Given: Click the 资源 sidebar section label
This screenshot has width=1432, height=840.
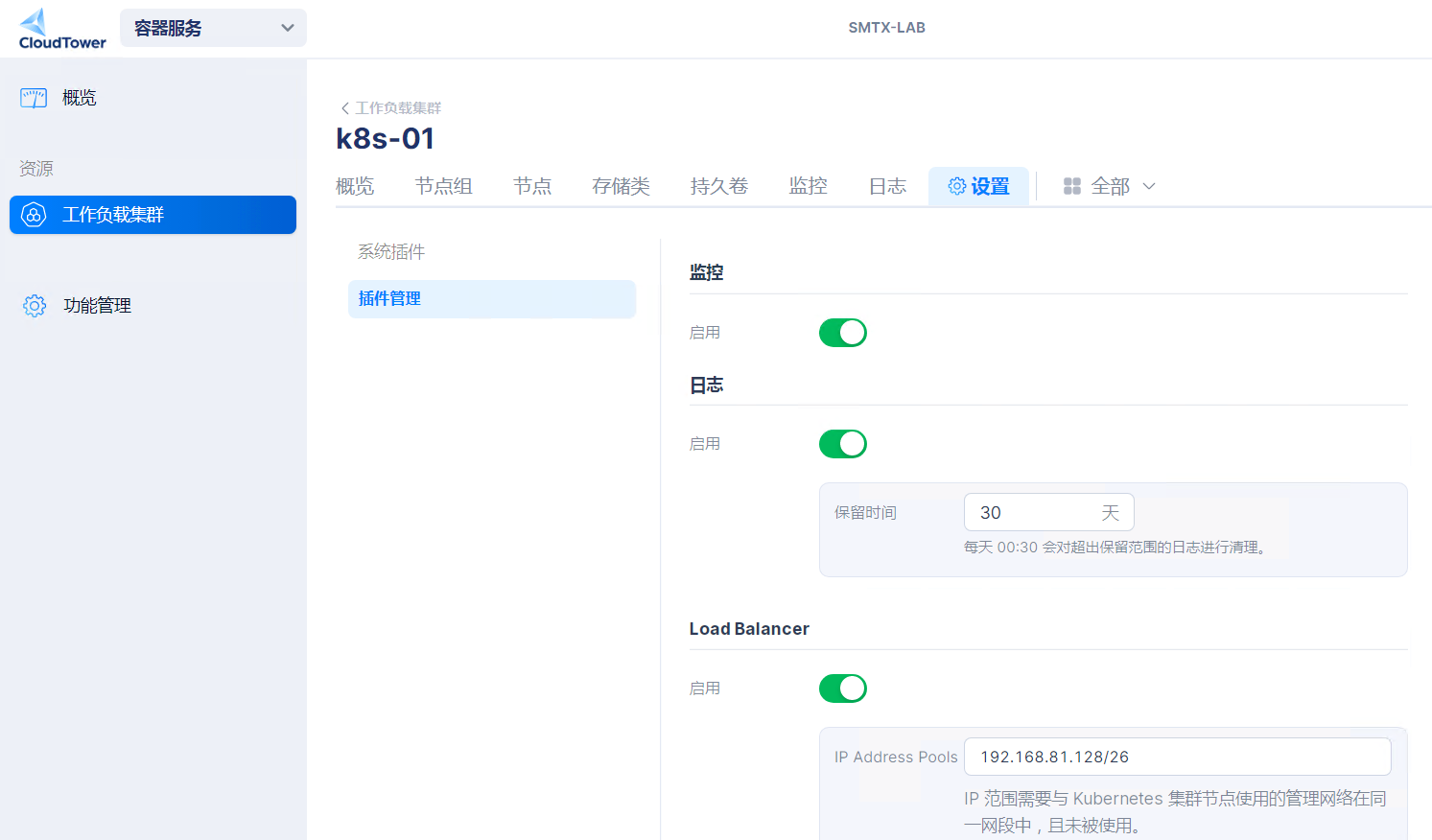Looking at the screenshot, I should [36, 169].
